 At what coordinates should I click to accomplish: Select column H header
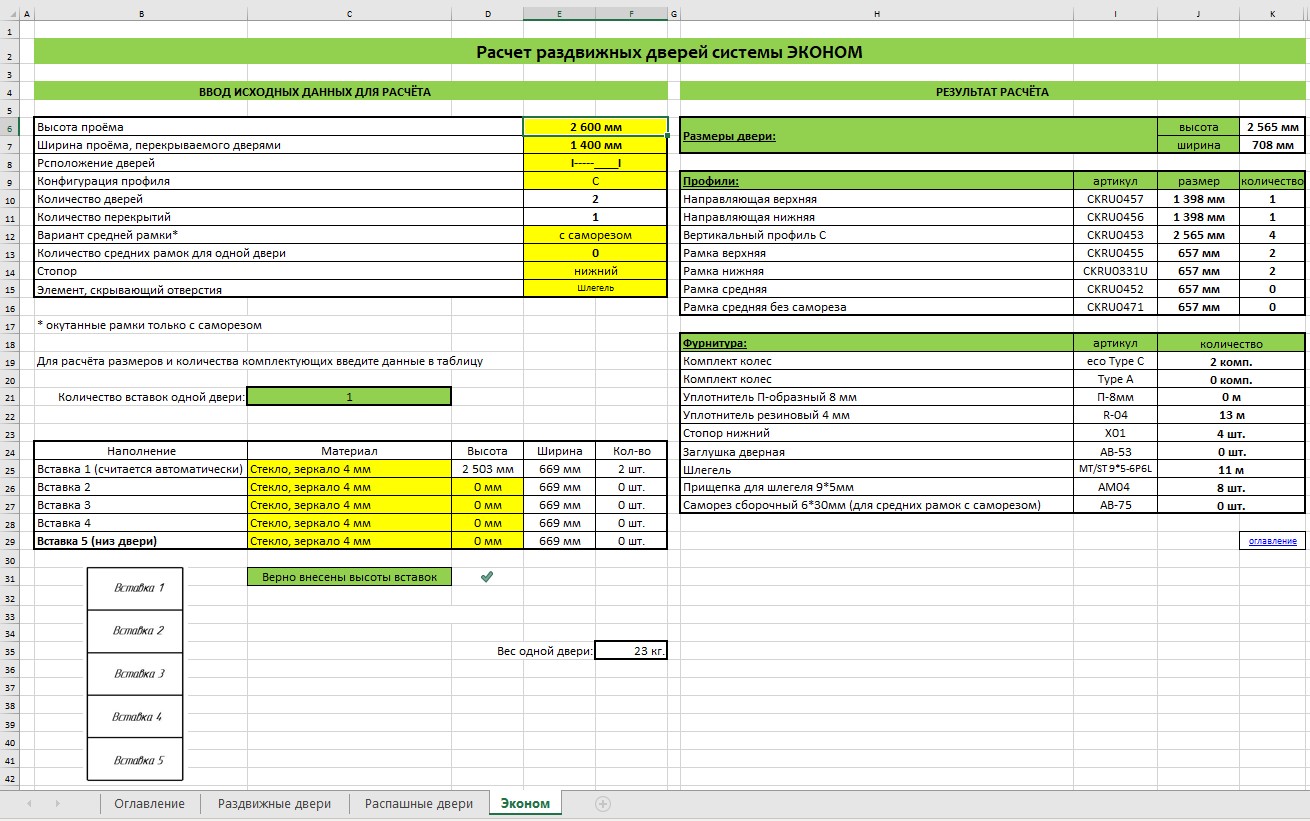coord(877,14)
